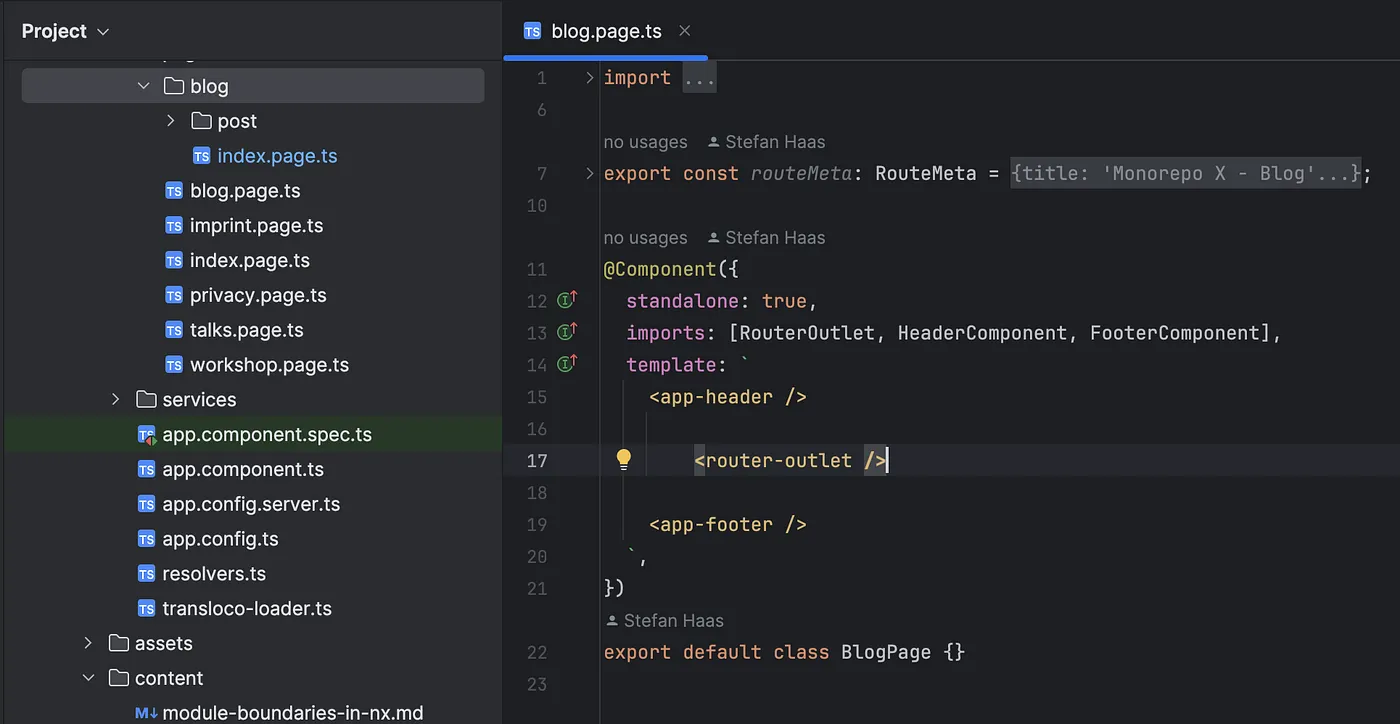
Task: Expand the post folder chevron
Action: pyautogui.click(x=171, y=121)
